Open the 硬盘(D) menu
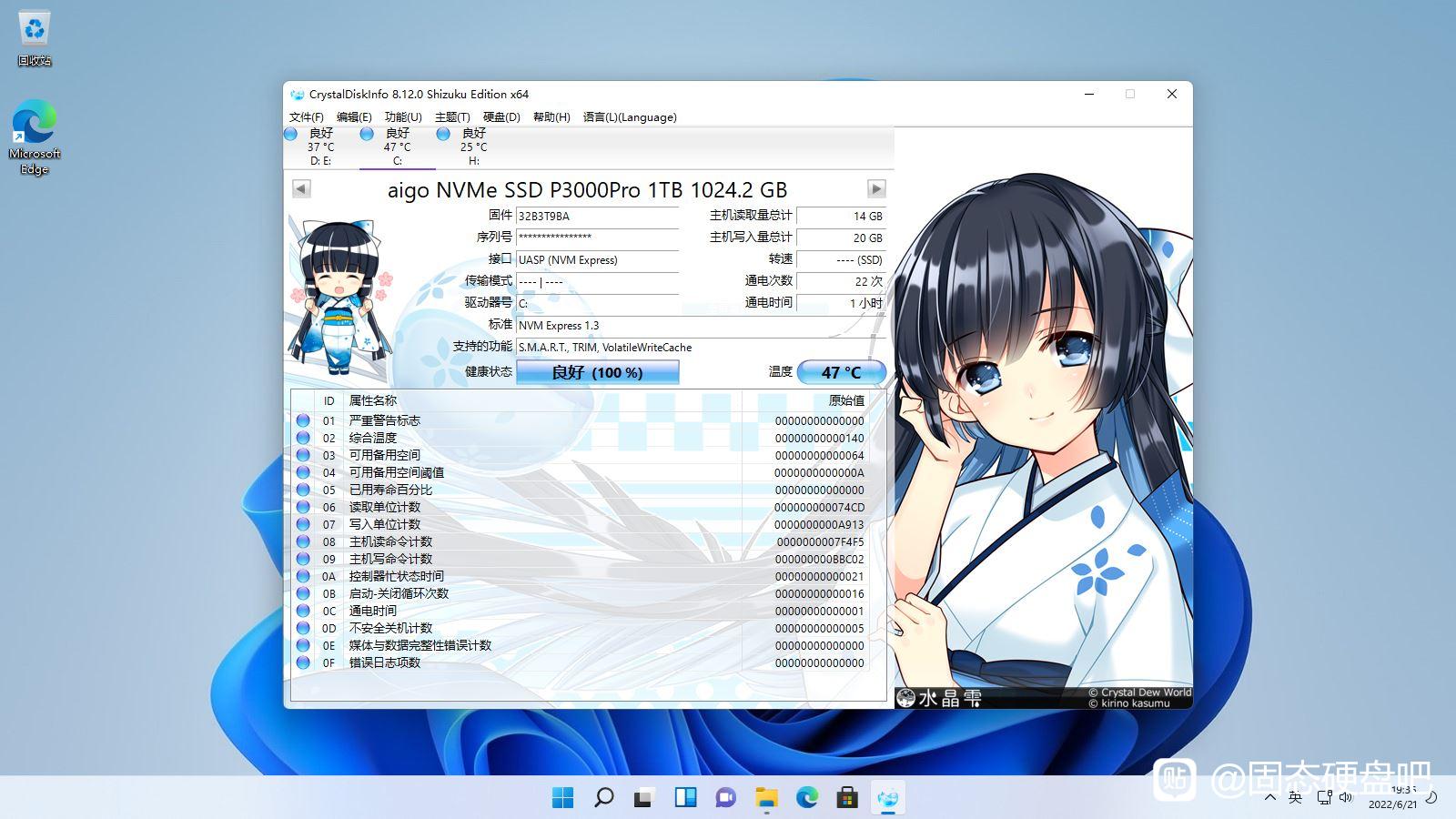 (x=501, y=116)
